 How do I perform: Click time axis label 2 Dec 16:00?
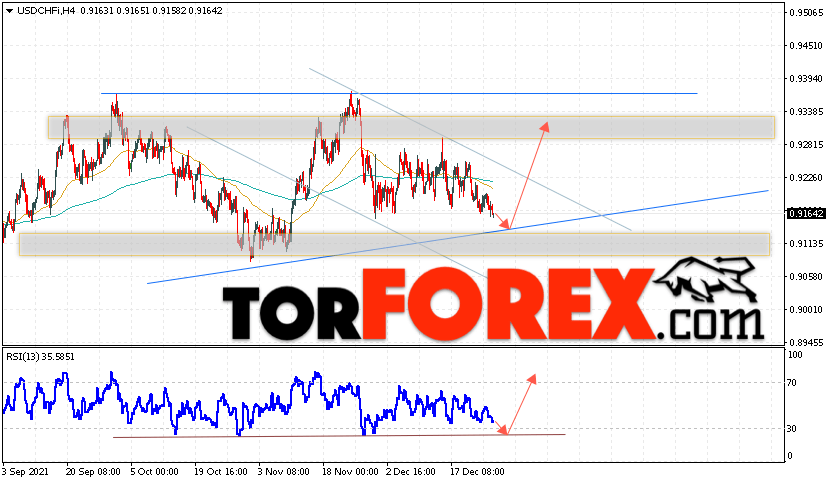tap(411, 471)
